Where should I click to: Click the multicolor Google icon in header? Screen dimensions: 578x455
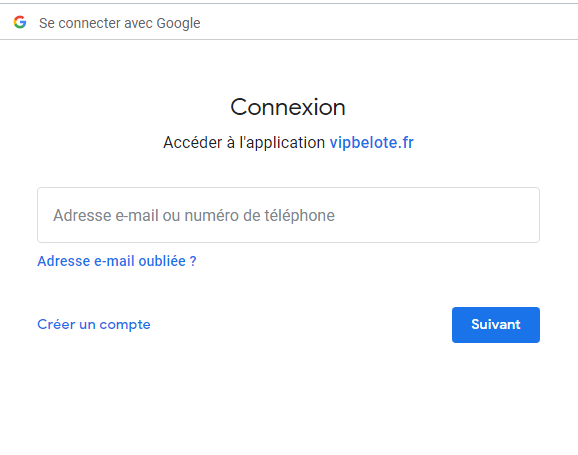pyautogui.click(x=20, y=22)
